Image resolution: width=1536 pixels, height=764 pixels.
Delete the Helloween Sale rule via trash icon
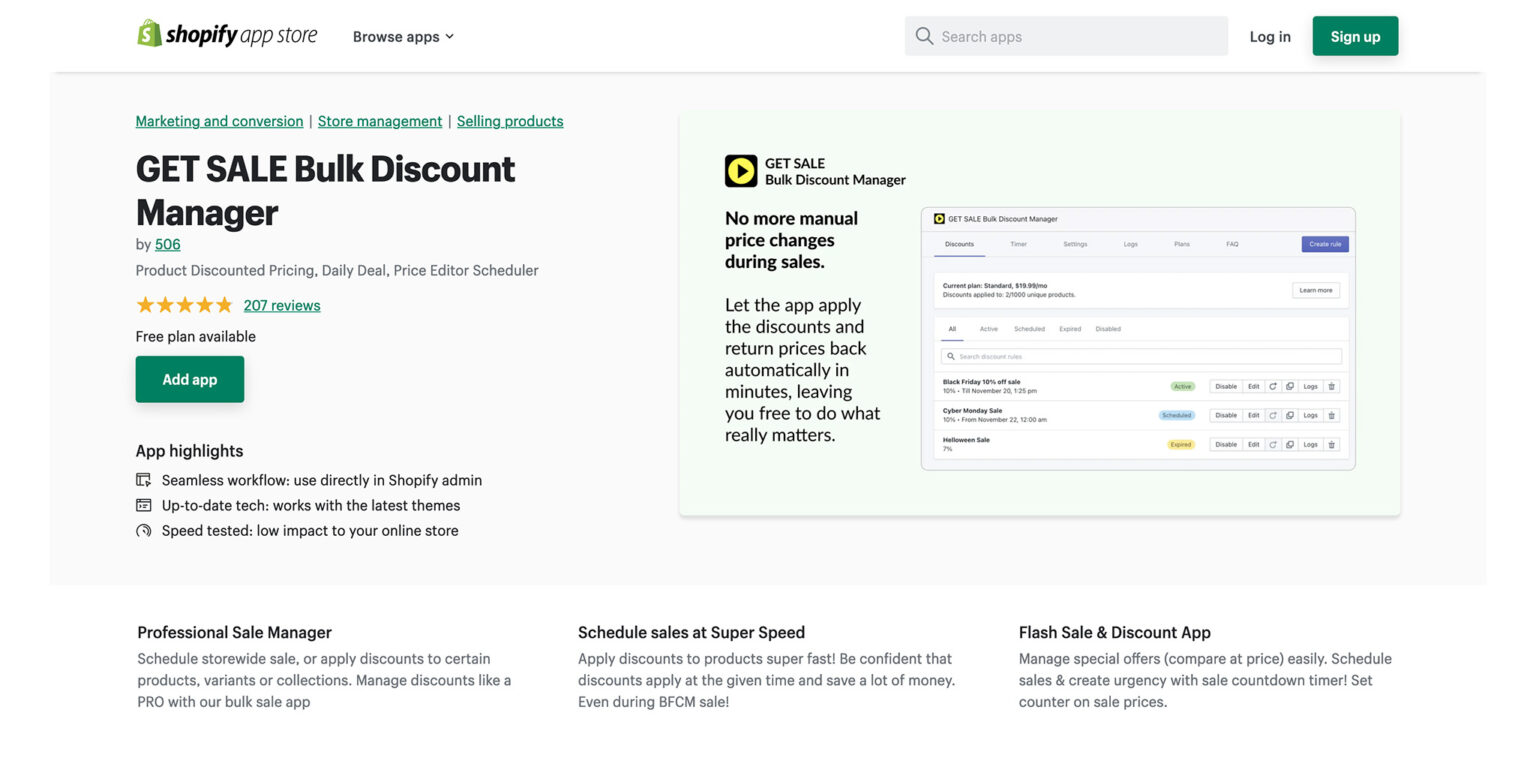(x=1330, y=444)
